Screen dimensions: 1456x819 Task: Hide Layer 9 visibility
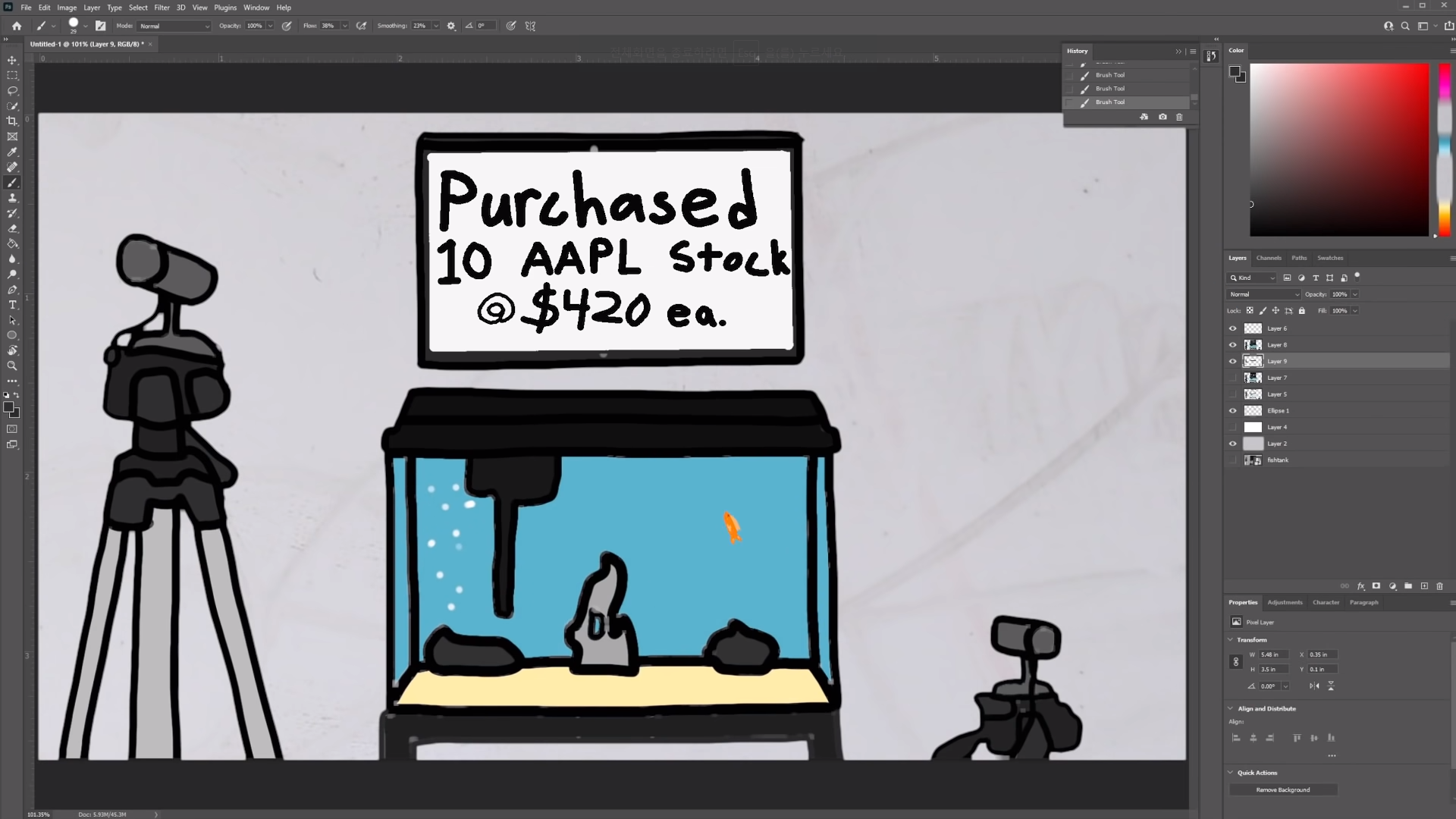1232,362
